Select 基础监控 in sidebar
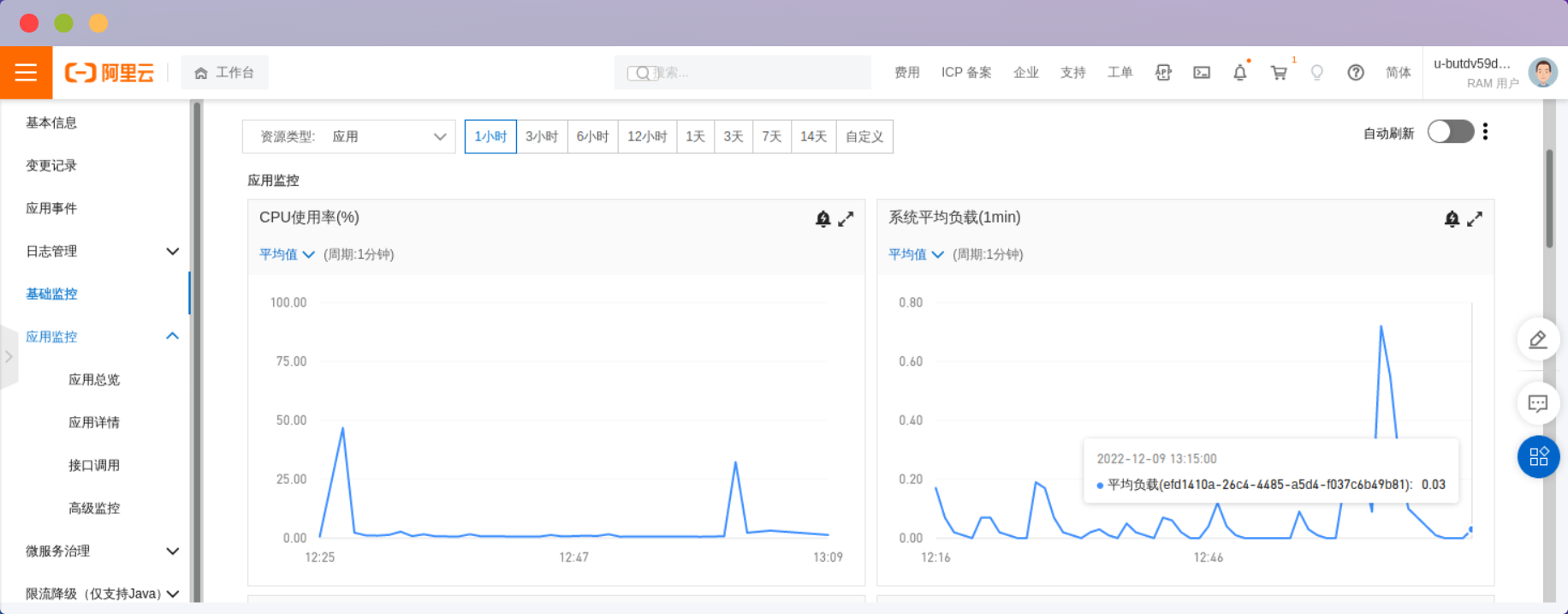The width and height of the screenshot is (1568, 614). click(x=51, y=294)
